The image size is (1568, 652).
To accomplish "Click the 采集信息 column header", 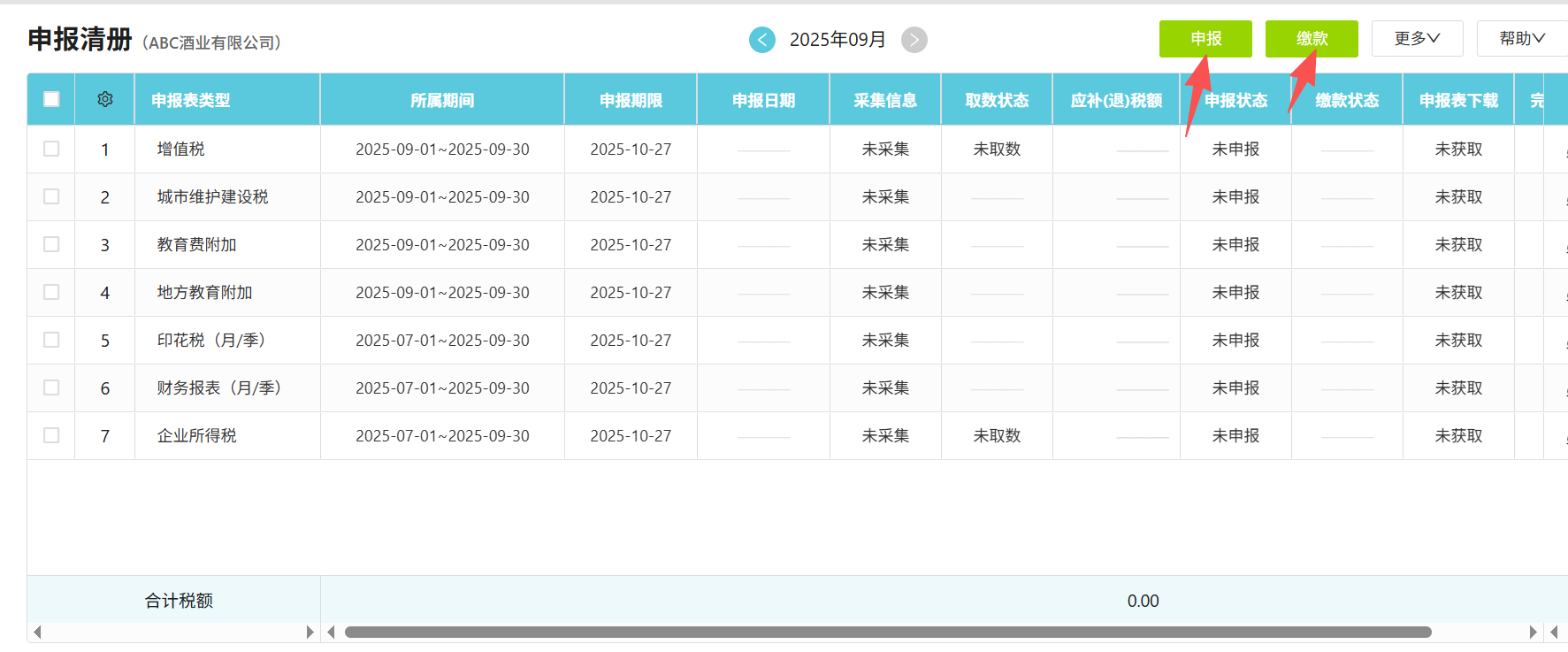I will [x=885, y=100].
